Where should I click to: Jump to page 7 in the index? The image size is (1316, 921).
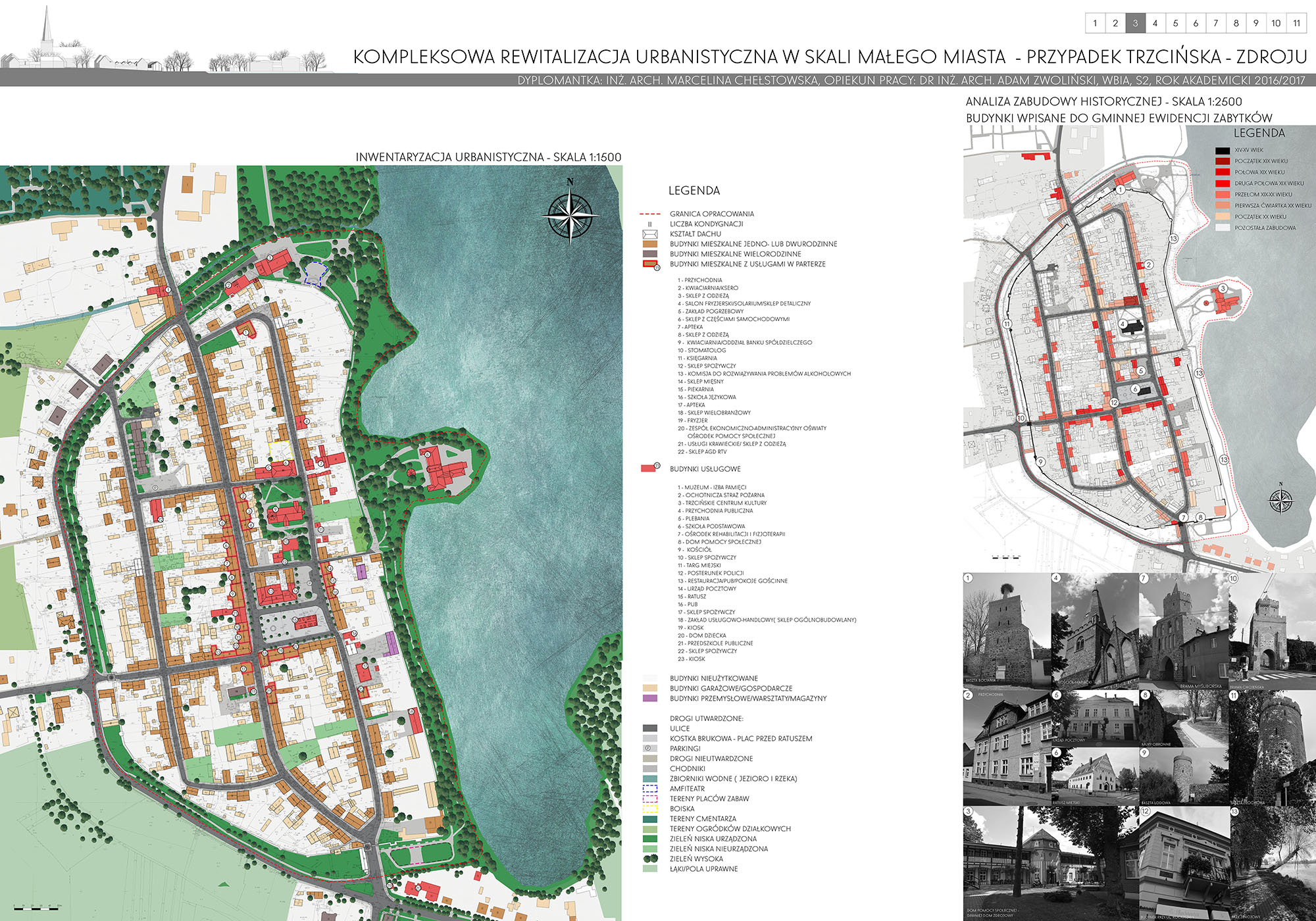coord(1215,23)
